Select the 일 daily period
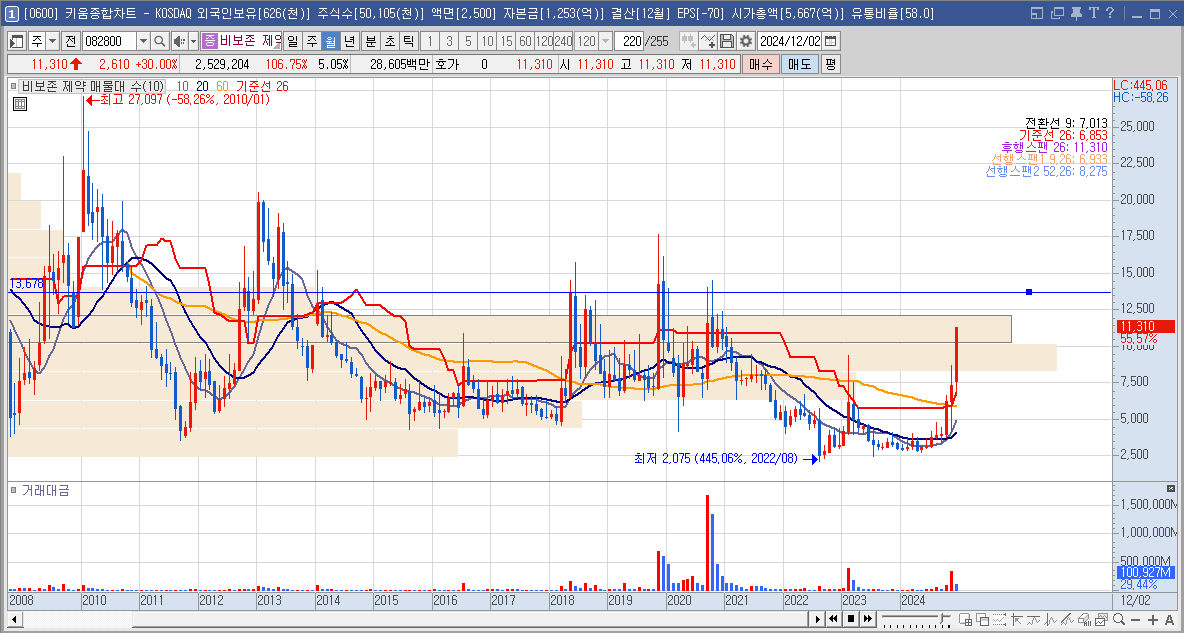Screen dimensions: 1184x633 pyautogui.click(x=291, y=42)
